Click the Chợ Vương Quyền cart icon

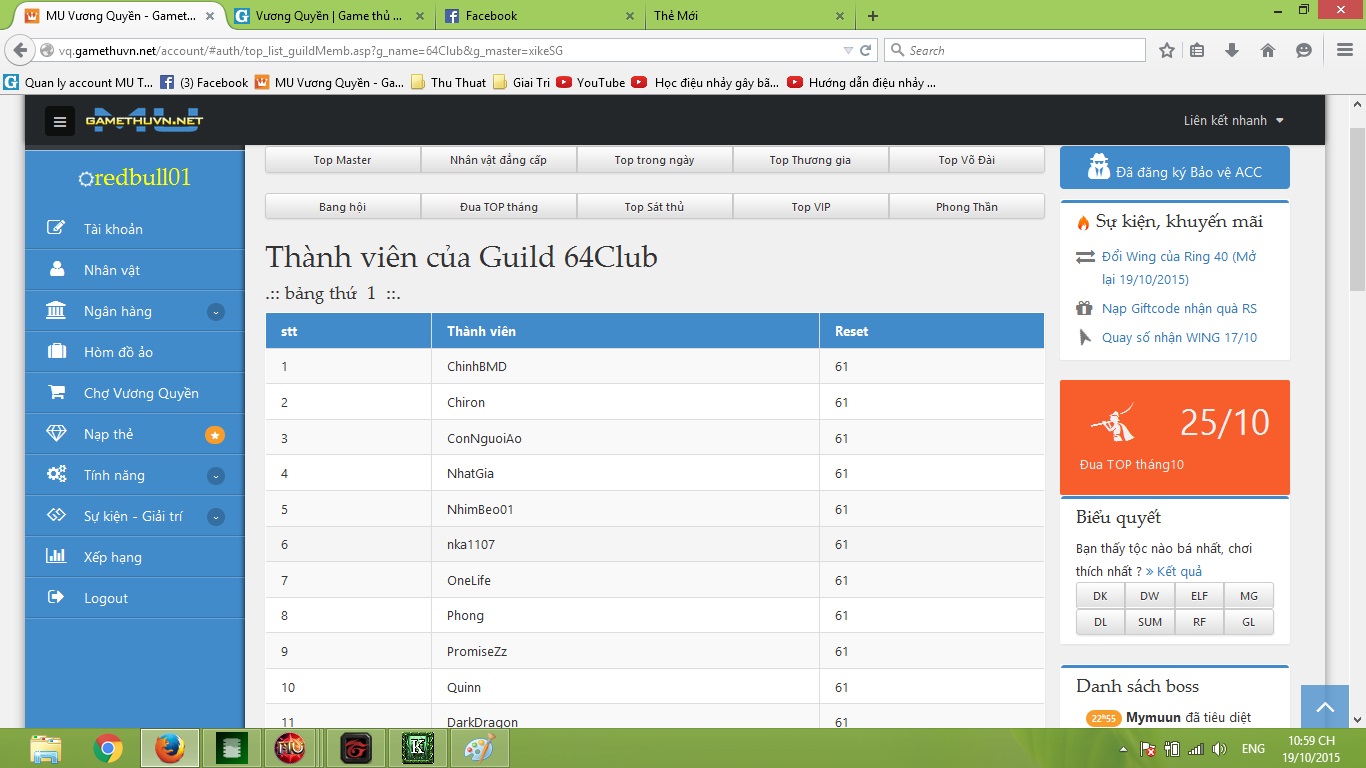(x=57, y=393)
